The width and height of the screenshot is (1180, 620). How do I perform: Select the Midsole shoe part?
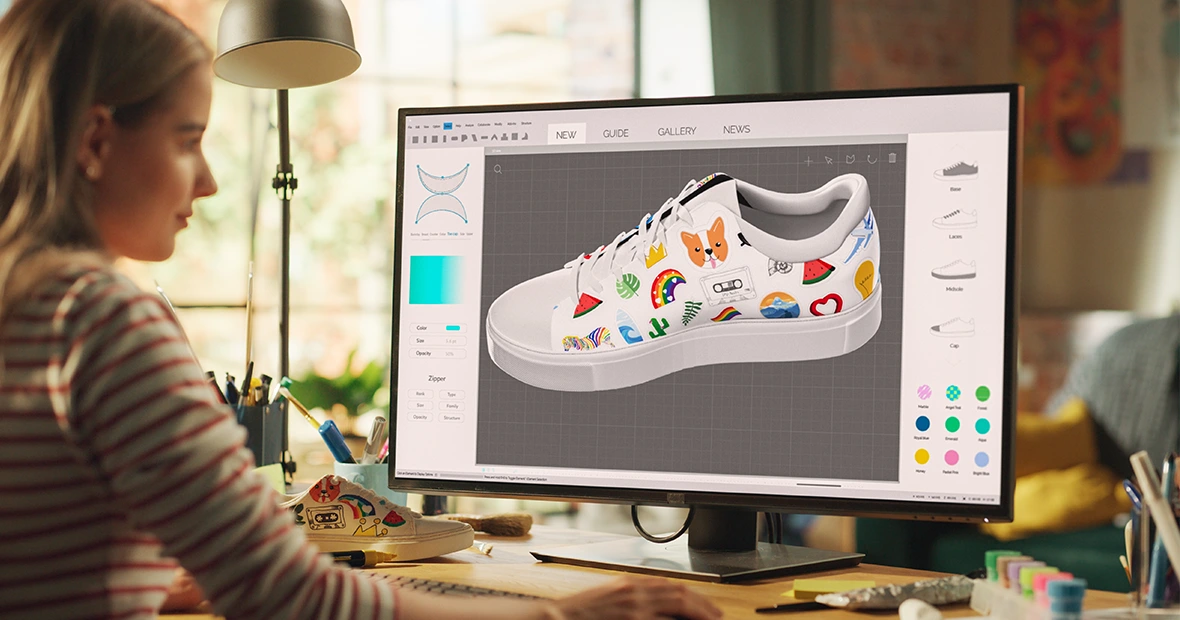[953, 272]
